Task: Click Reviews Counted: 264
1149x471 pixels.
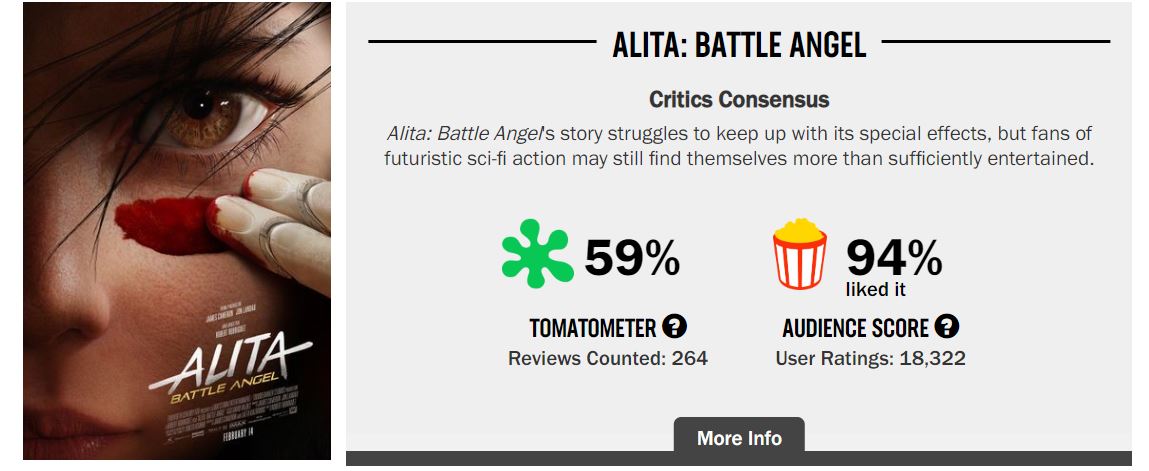Action: click(x=607, y=358)
